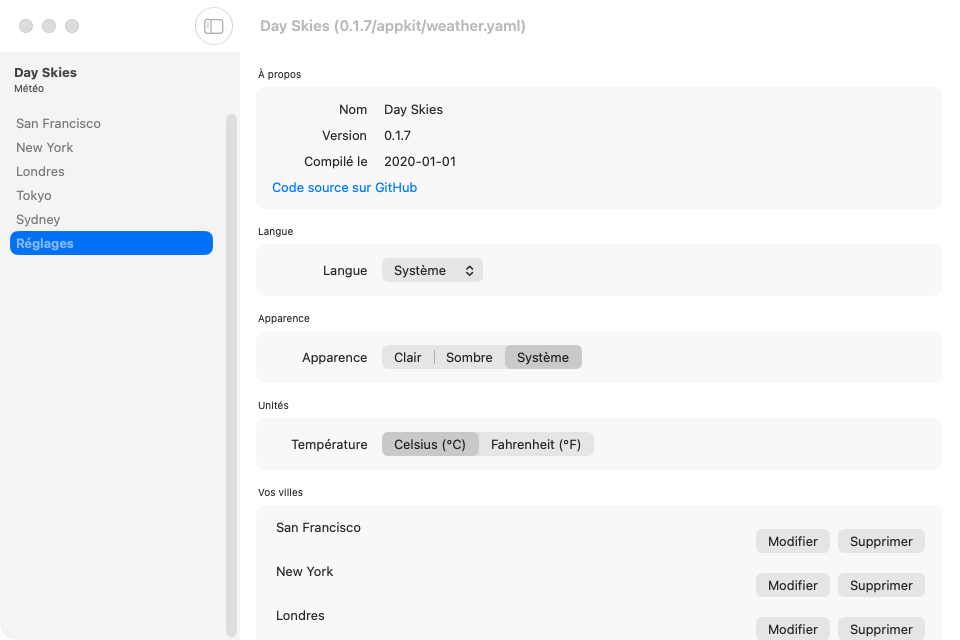The image size is (960, 640).
Task: Click Supprimer for New York
Action: 881,585
